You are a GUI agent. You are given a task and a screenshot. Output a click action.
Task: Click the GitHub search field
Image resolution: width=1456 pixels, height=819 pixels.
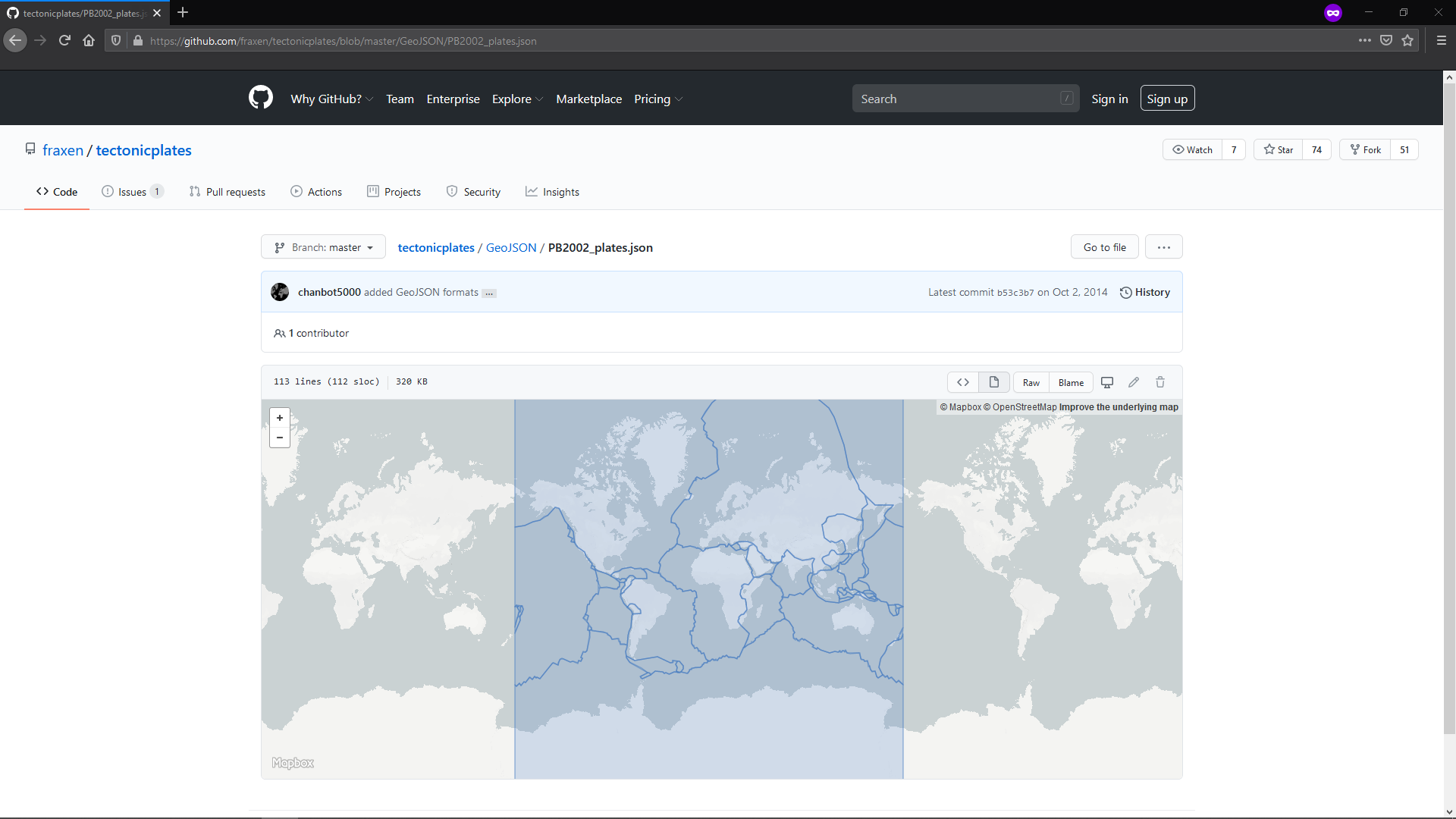coord(955,99)
